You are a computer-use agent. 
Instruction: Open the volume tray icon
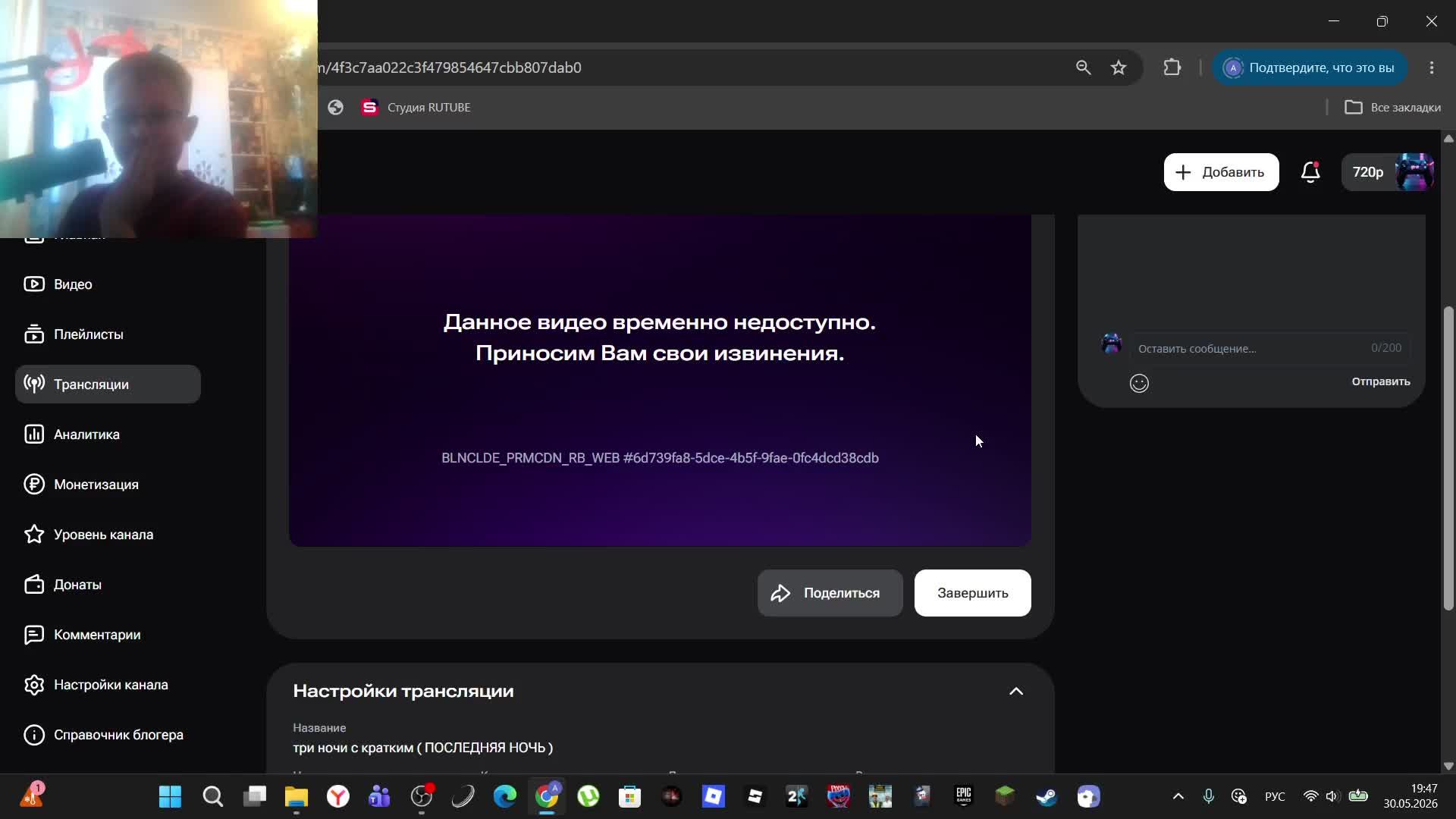tap(1332, 796)
